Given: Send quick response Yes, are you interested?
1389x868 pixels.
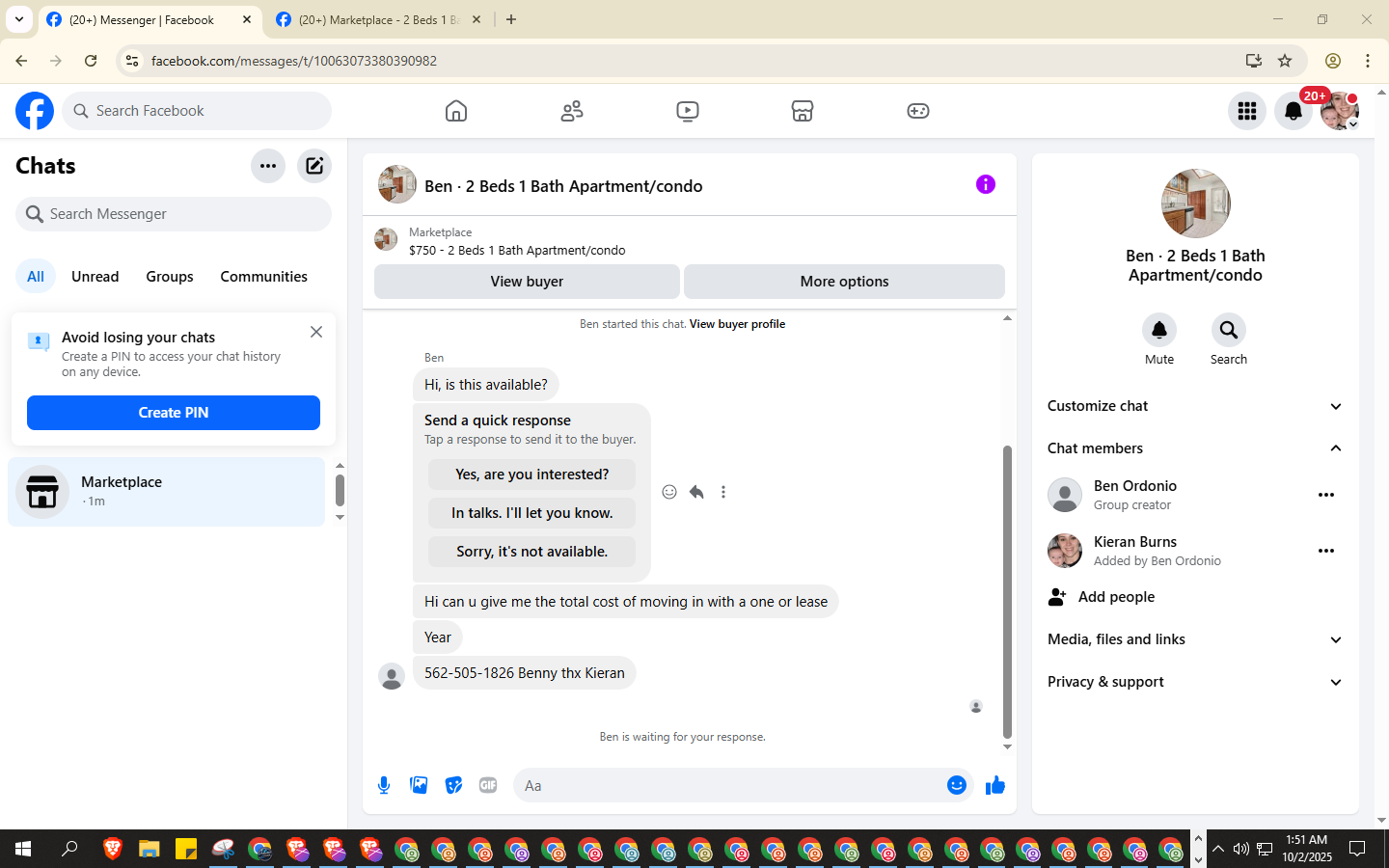Looking at the screenshot, I should pyautogui.click(x=531, y=475).
